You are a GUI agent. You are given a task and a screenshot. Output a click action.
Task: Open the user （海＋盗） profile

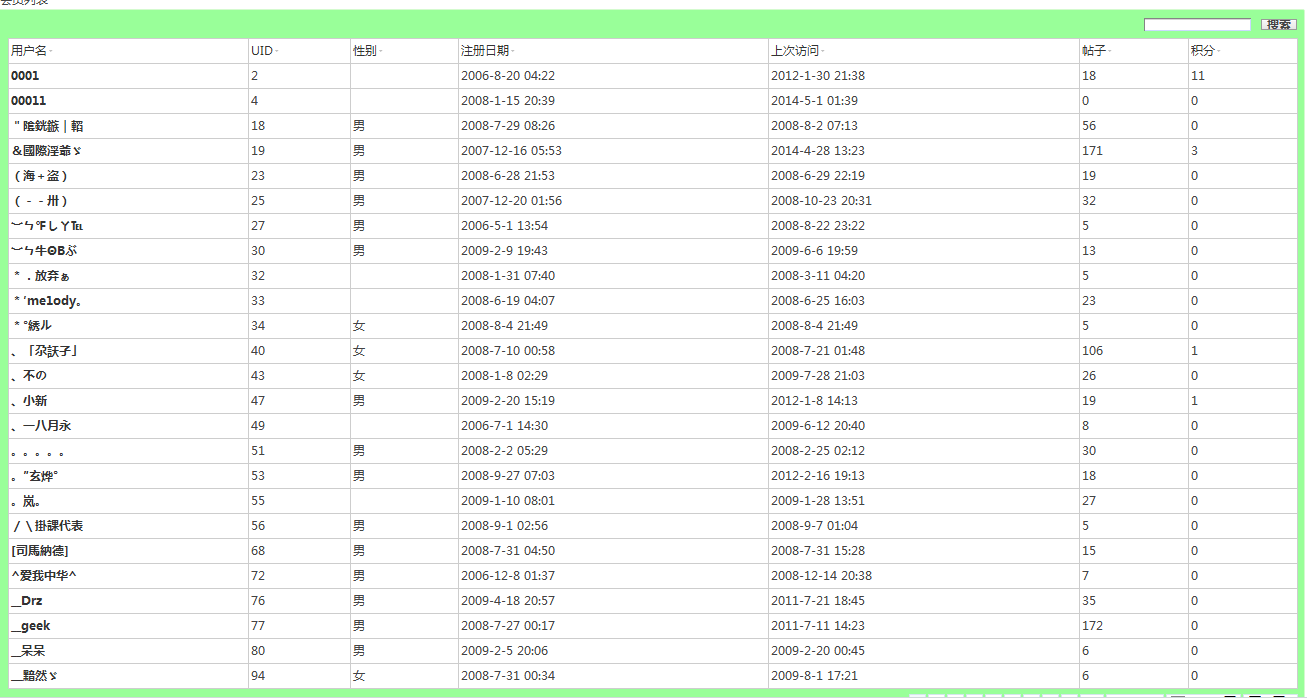point(41,176)
